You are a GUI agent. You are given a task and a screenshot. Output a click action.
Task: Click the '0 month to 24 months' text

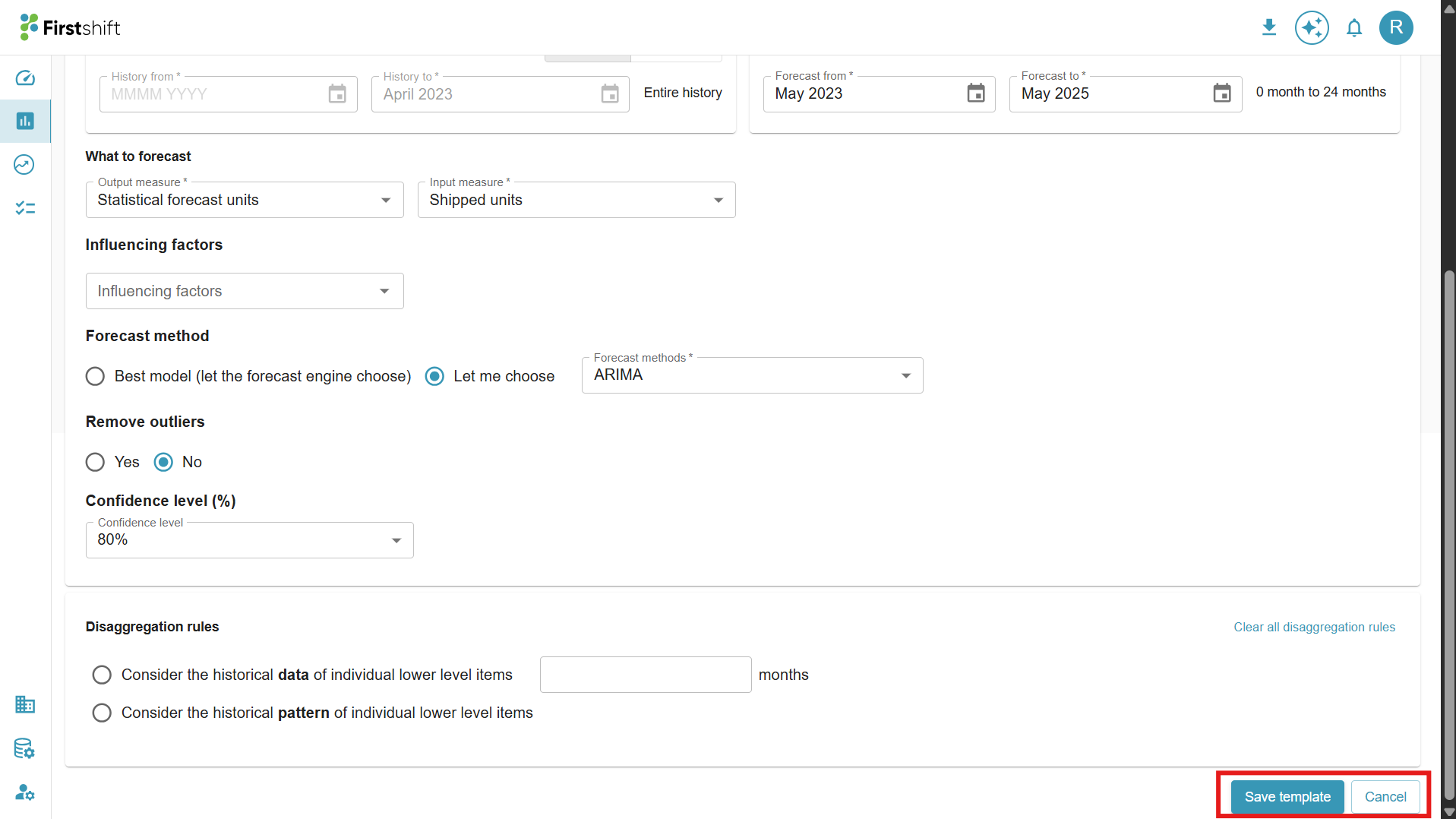(1321, 92)
